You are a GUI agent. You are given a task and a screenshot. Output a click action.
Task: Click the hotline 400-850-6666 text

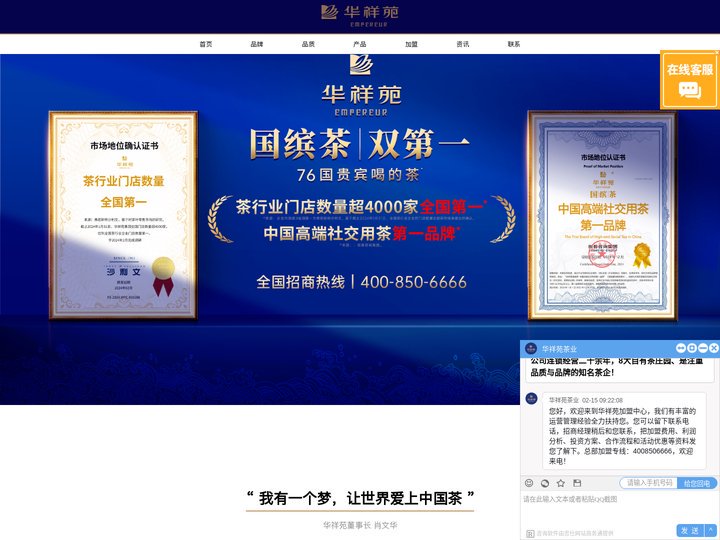413,282
